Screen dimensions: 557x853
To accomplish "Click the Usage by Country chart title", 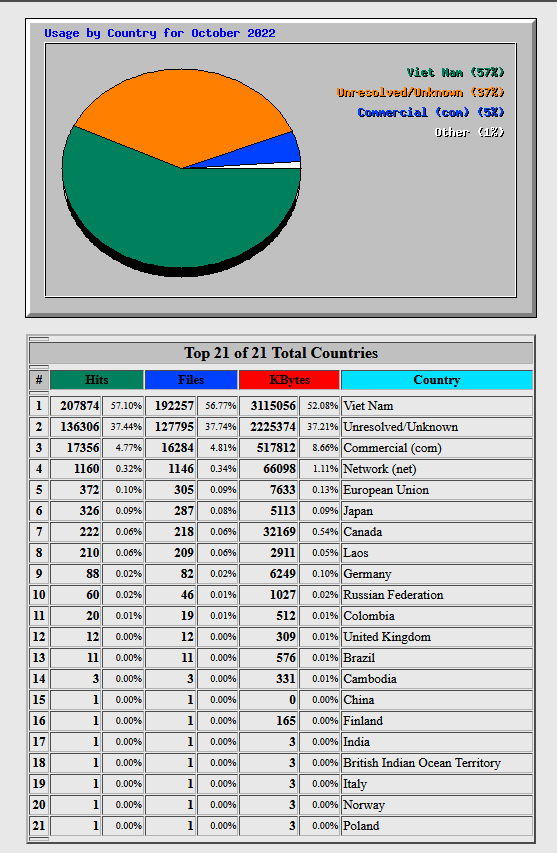I will (x=160, y=33).
